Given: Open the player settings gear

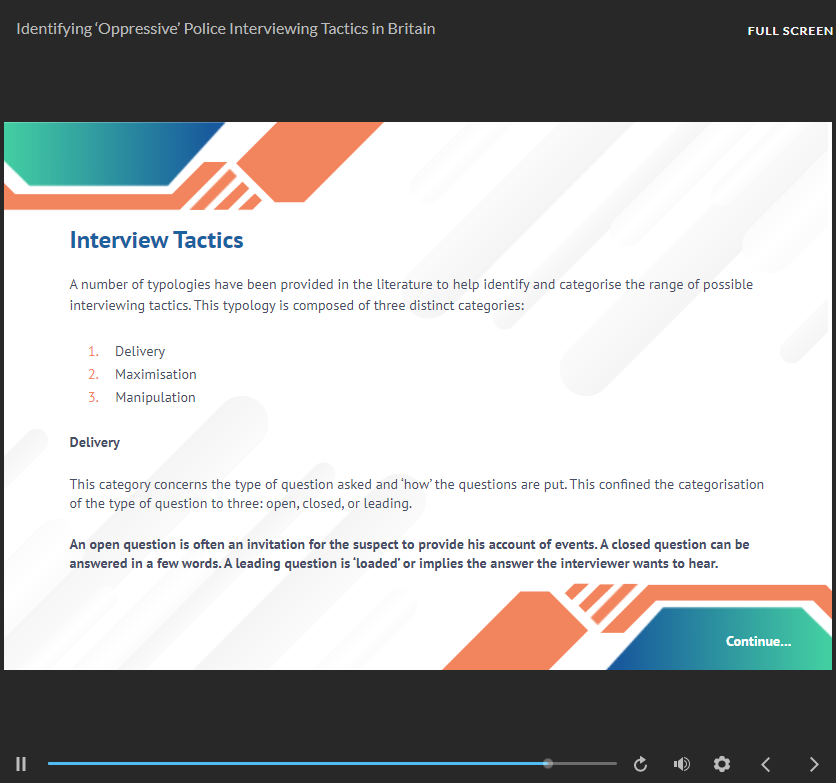Looking at the screenshot, I should pyautogui.click(x=722, y=764).
